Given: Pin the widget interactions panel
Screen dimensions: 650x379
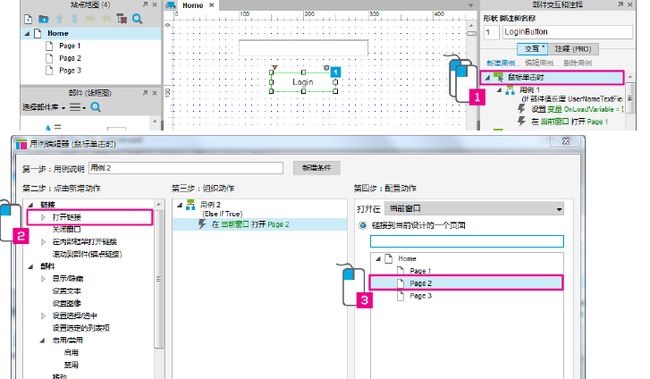Looking at the screenshot, I should 621,4.
